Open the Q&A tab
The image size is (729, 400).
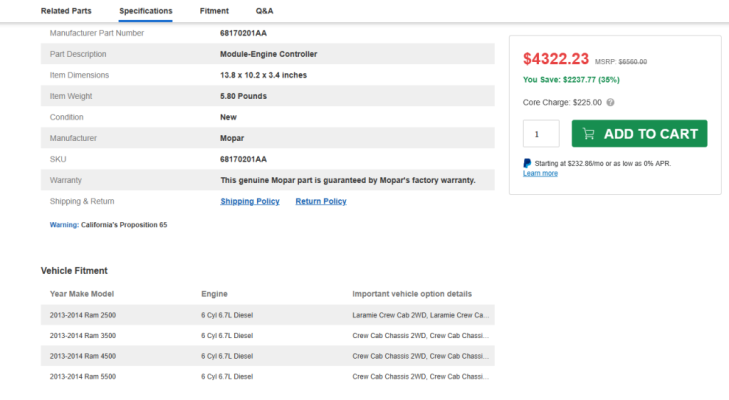click(x=265, y=11)
